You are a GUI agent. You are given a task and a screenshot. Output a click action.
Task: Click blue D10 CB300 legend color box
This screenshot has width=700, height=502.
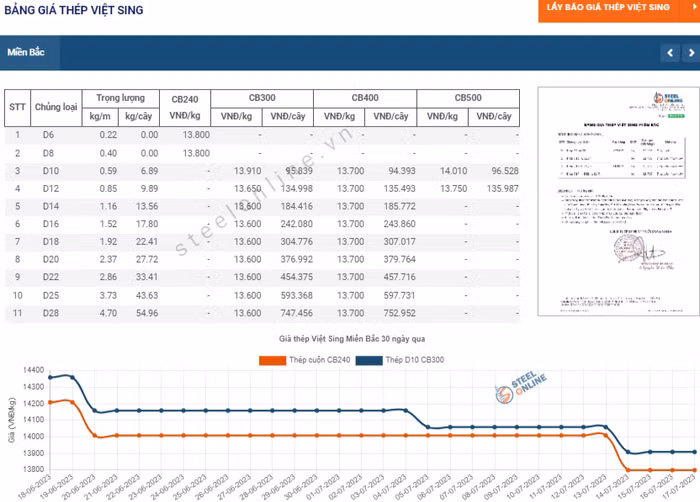coord(369,360)
